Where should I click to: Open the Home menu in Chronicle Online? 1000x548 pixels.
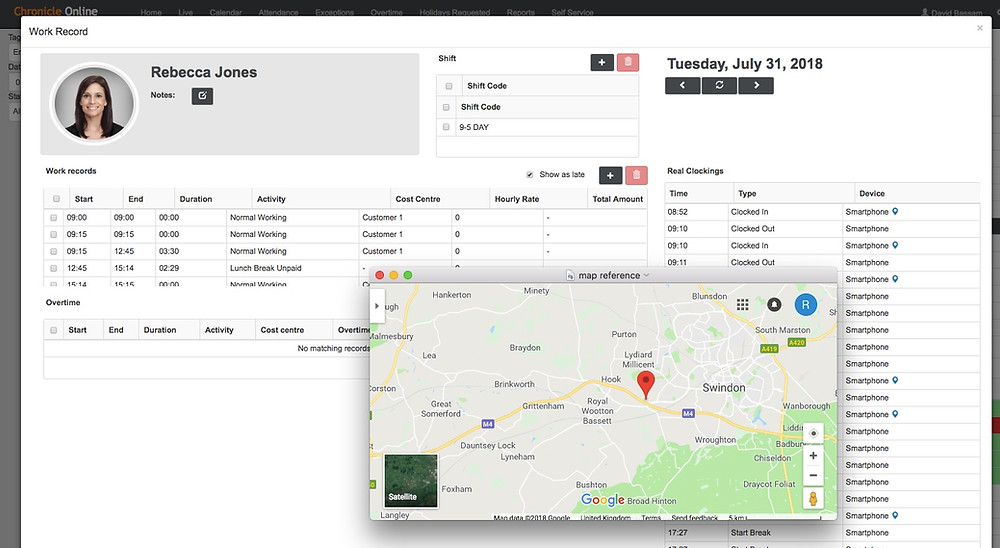coord(151,12)
